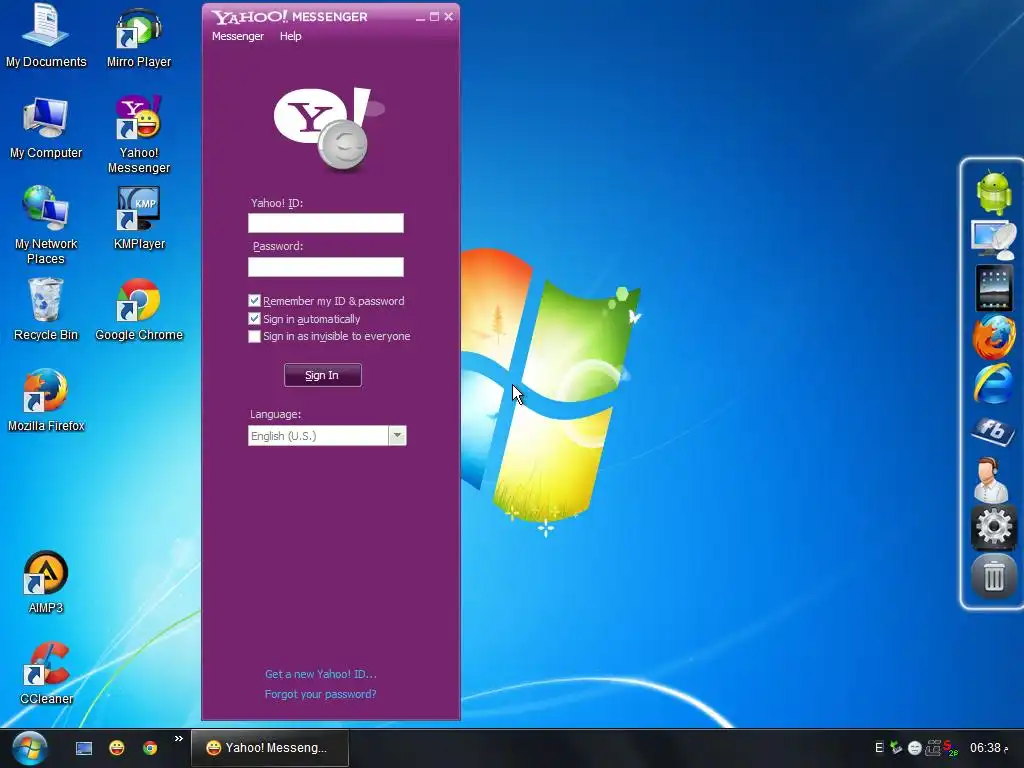Open the Messenger menu
This screenshot has width=1024, height=768.
pos(238,36)
